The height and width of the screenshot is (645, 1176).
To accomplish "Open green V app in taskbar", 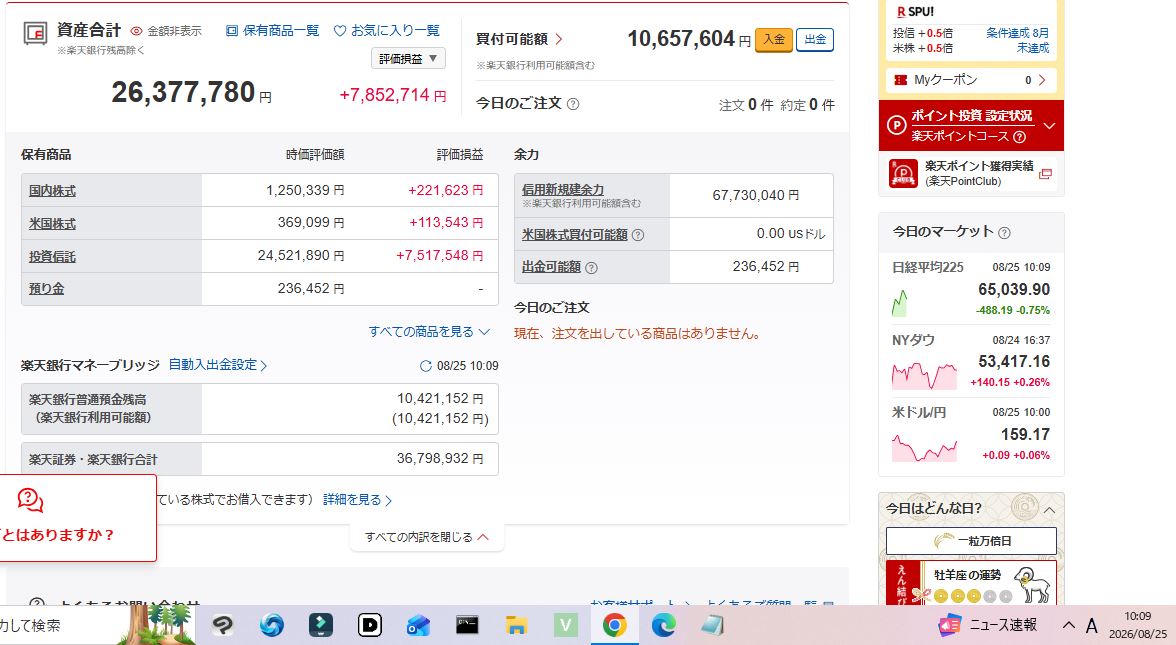I will (566, 625).
